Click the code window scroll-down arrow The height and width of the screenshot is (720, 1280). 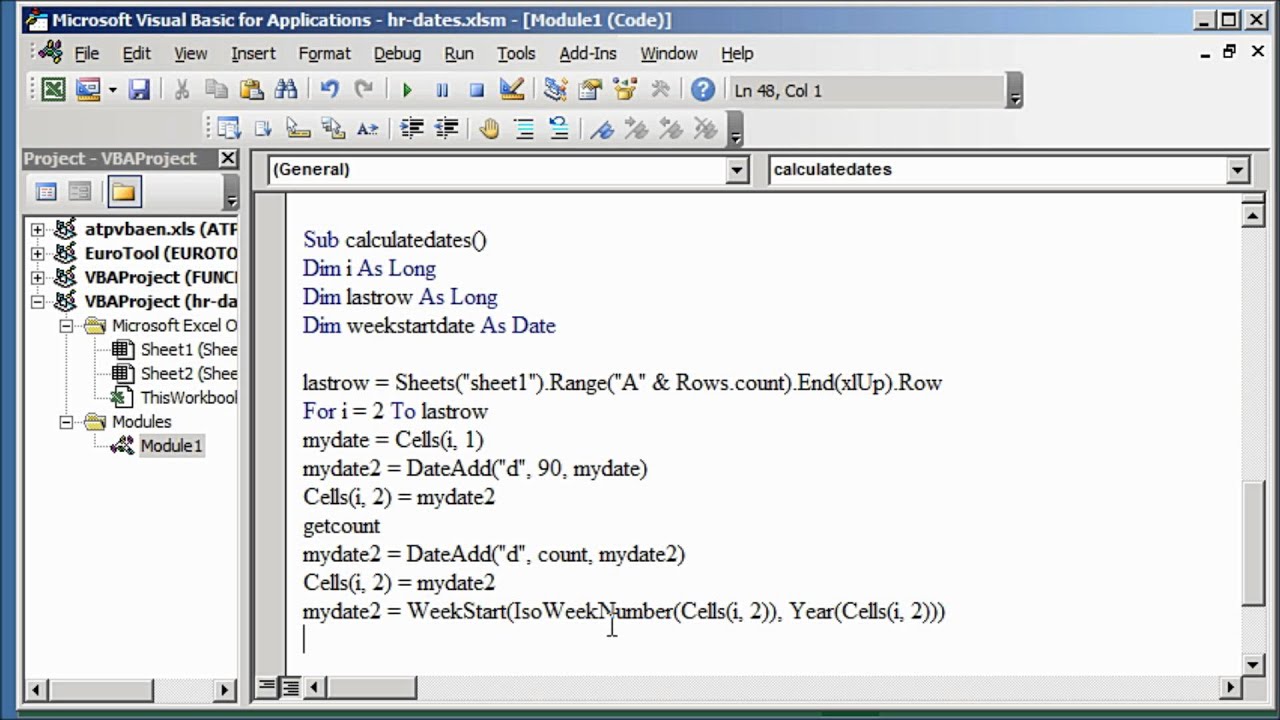[x=1253, y=664]
